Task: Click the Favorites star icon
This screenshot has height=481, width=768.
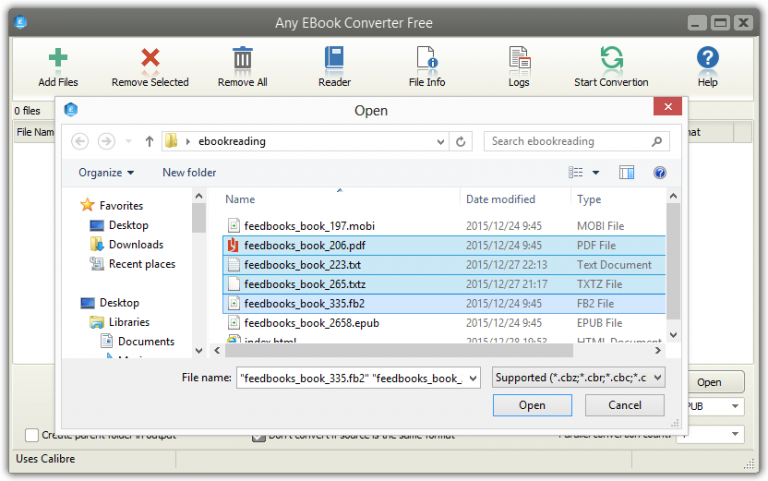Action: click(x=87, y=205)
